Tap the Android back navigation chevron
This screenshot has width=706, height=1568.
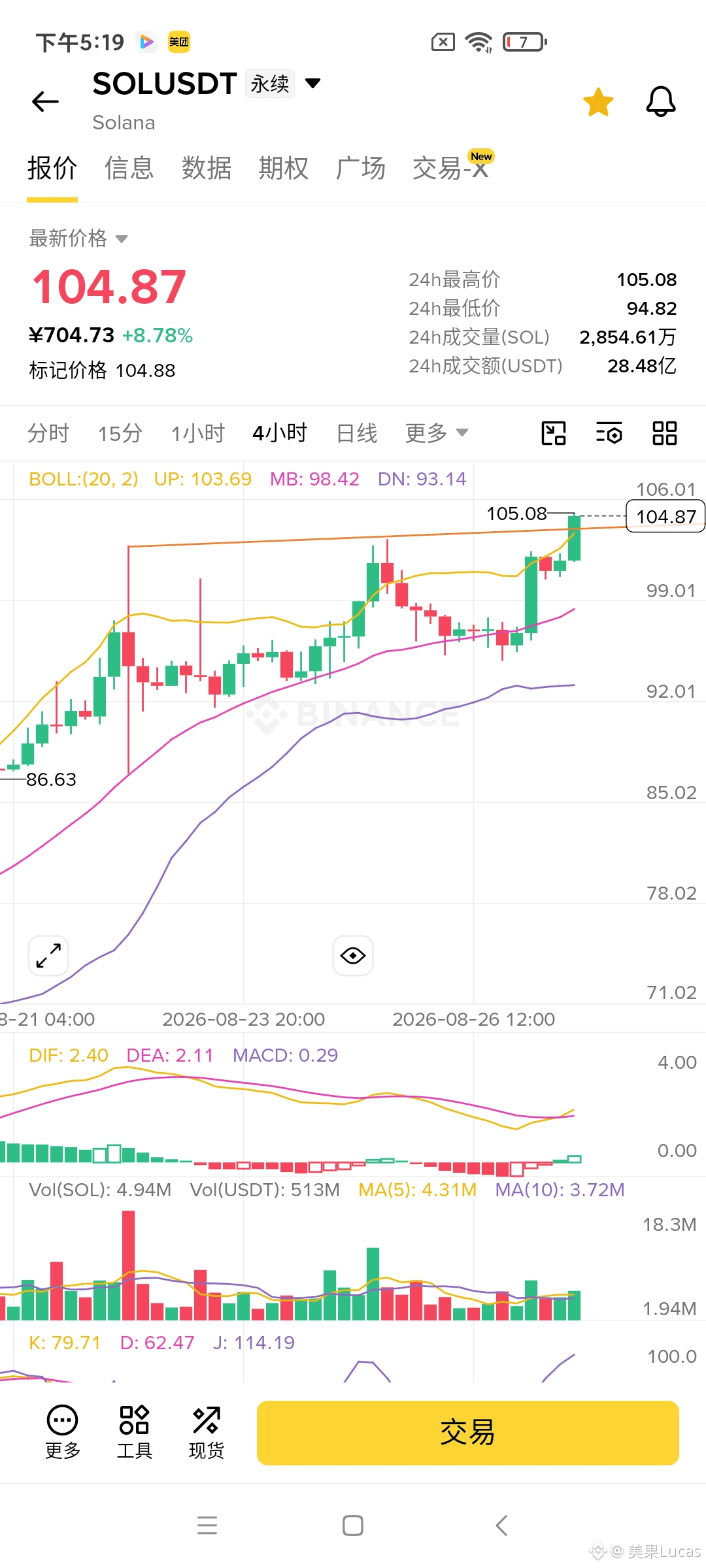(501, 1526)
